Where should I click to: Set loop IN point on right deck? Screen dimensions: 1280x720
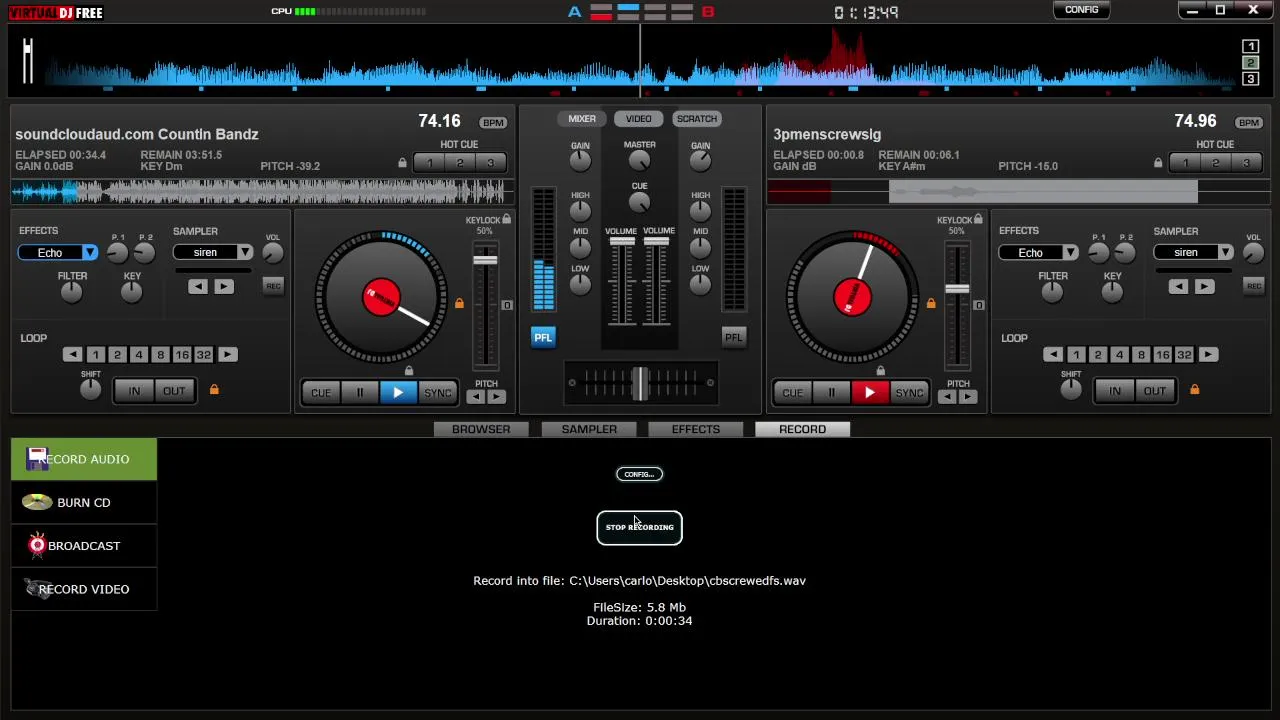(x=1115, y=391)
